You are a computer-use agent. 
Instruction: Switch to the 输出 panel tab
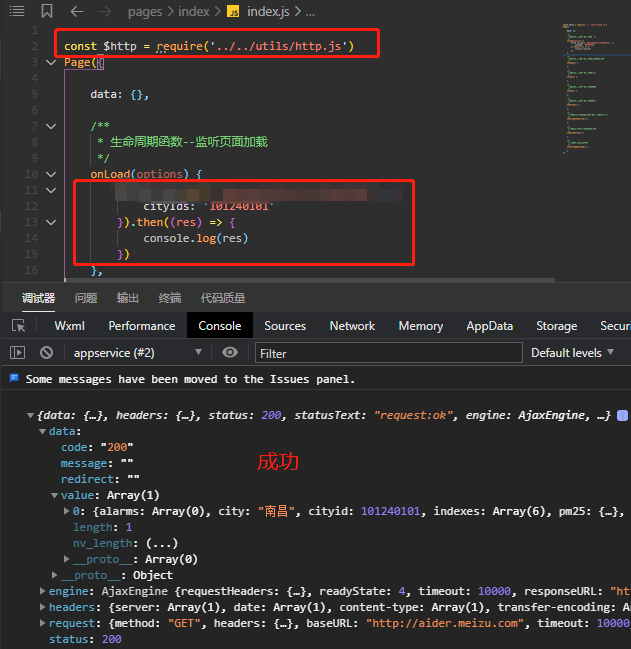tap(127, 298)
